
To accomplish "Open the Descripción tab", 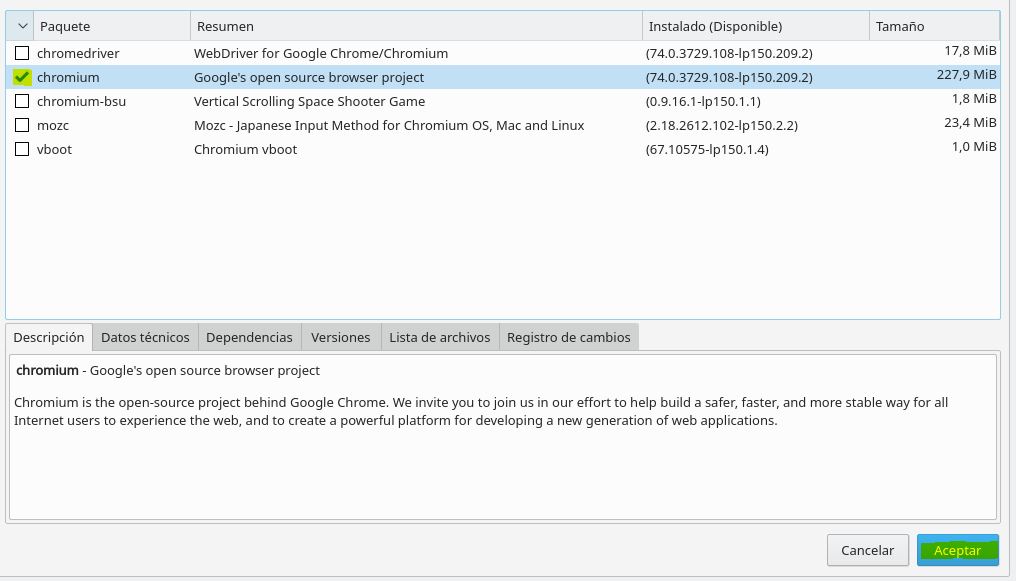I will [49, 337].
